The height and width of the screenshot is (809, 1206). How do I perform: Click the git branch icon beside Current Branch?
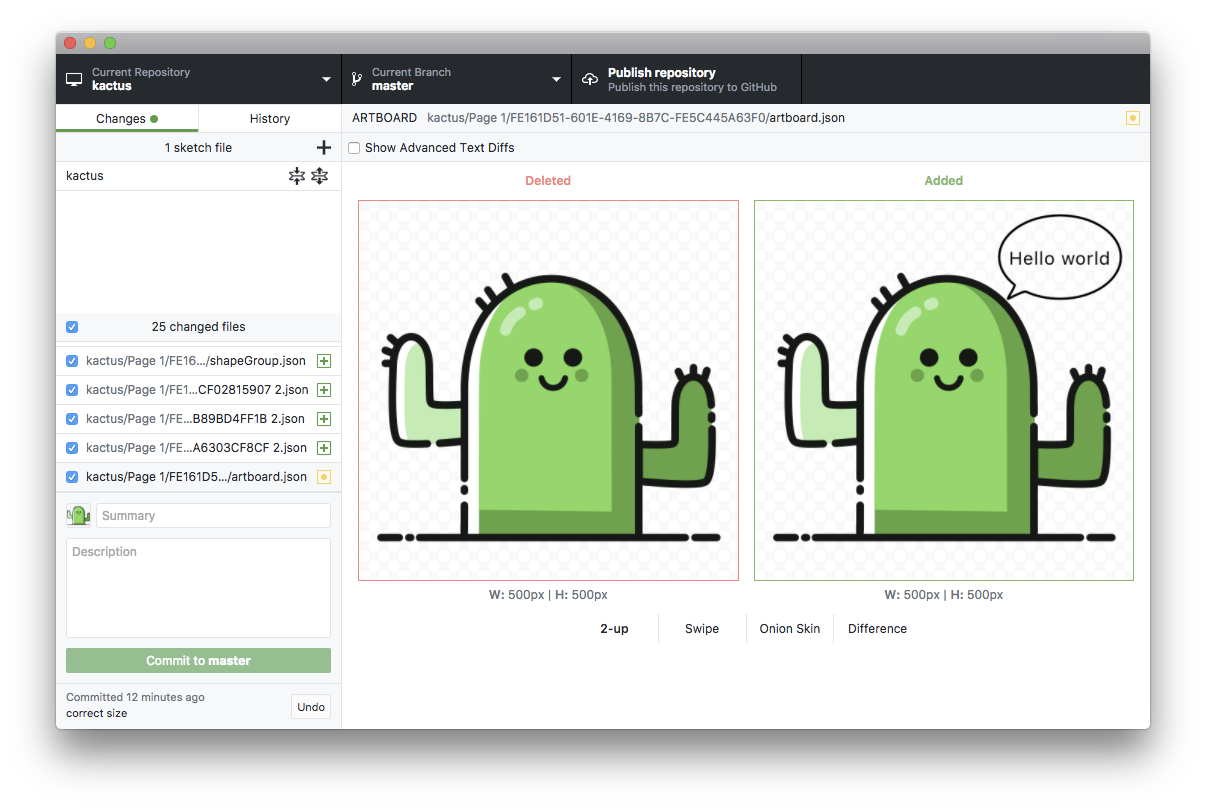pos(357,79)
